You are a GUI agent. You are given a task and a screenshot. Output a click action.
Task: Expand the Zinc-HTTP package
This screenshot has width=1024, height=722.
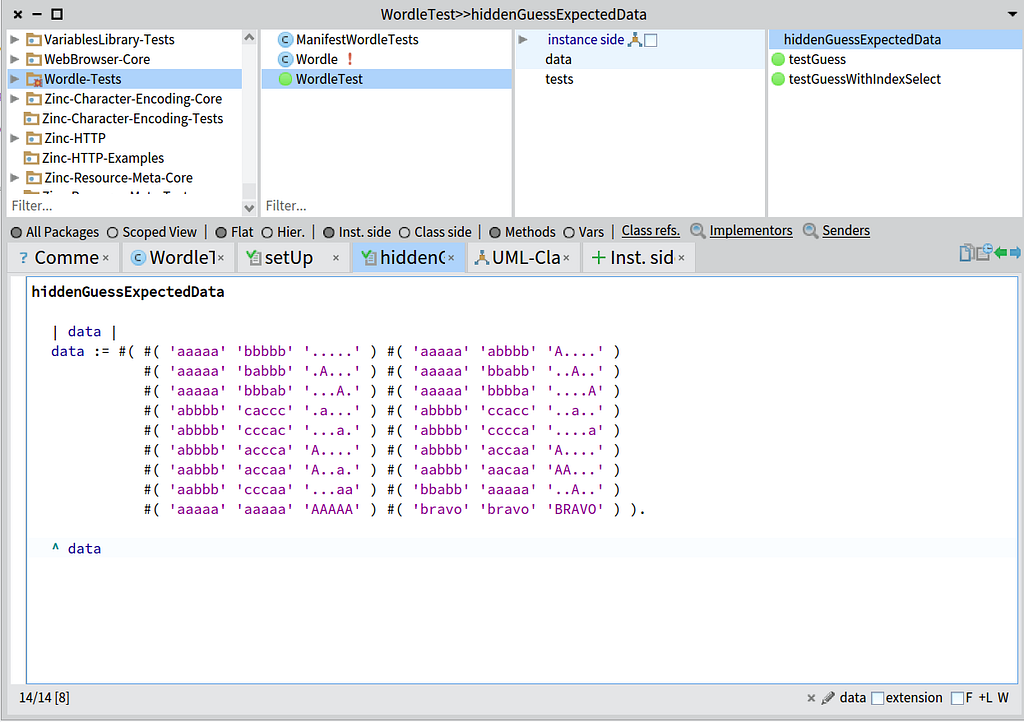[x=14, y=138]
